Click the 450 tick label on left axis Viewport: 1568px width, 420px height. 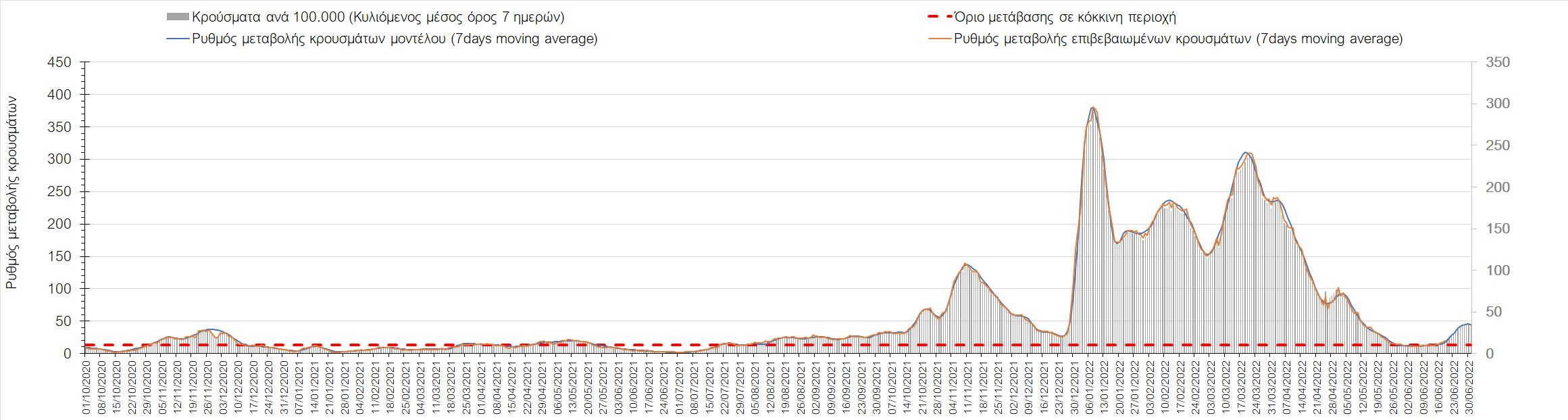tap(59, 62)
